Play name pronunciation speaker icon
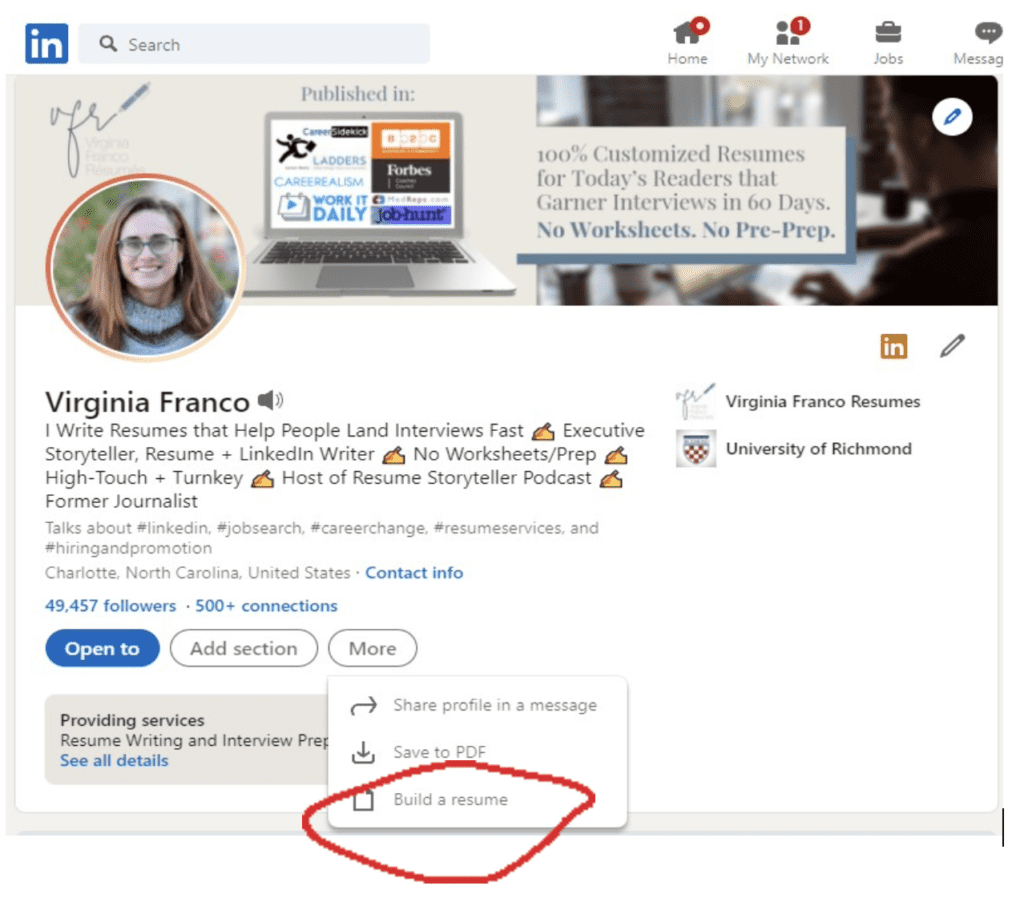This screenshot has width=1024, height=902. click(x=270, y=400)
